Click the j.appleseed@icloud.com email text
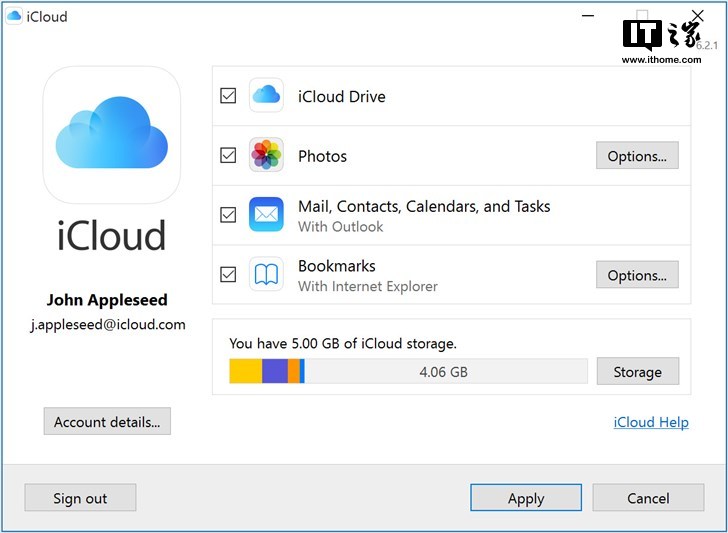The height and width of the screenshot is (533, 728). tap(108, 325)
